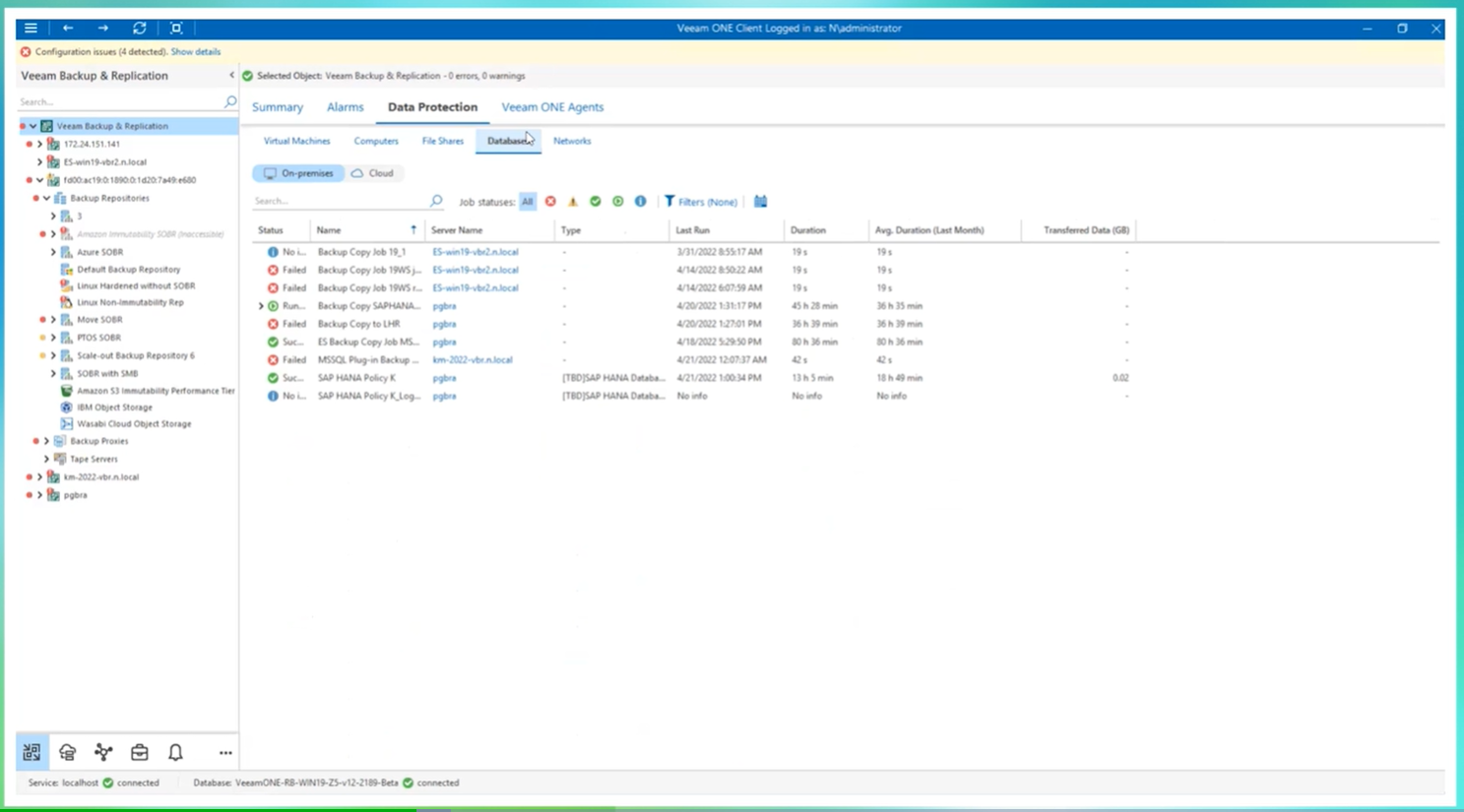Image resolution: width=1464 pixels, height=812 pixels.
Task: Go back with the left arrow
Action: pos(68,28)
